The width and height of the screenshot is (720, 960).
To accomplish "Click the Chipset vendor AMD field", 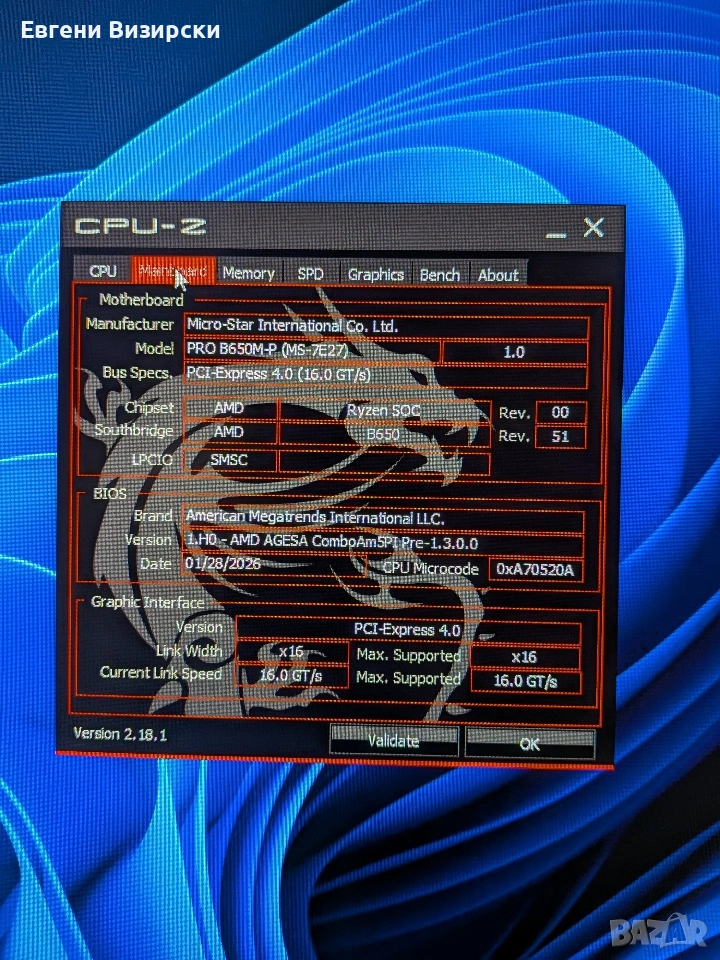I will click(x=230, y=408).
